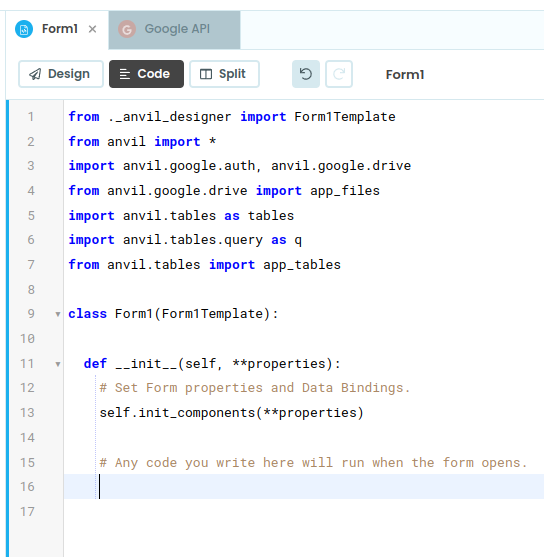
Task: Open the Split view
Action: coord(224,74)
